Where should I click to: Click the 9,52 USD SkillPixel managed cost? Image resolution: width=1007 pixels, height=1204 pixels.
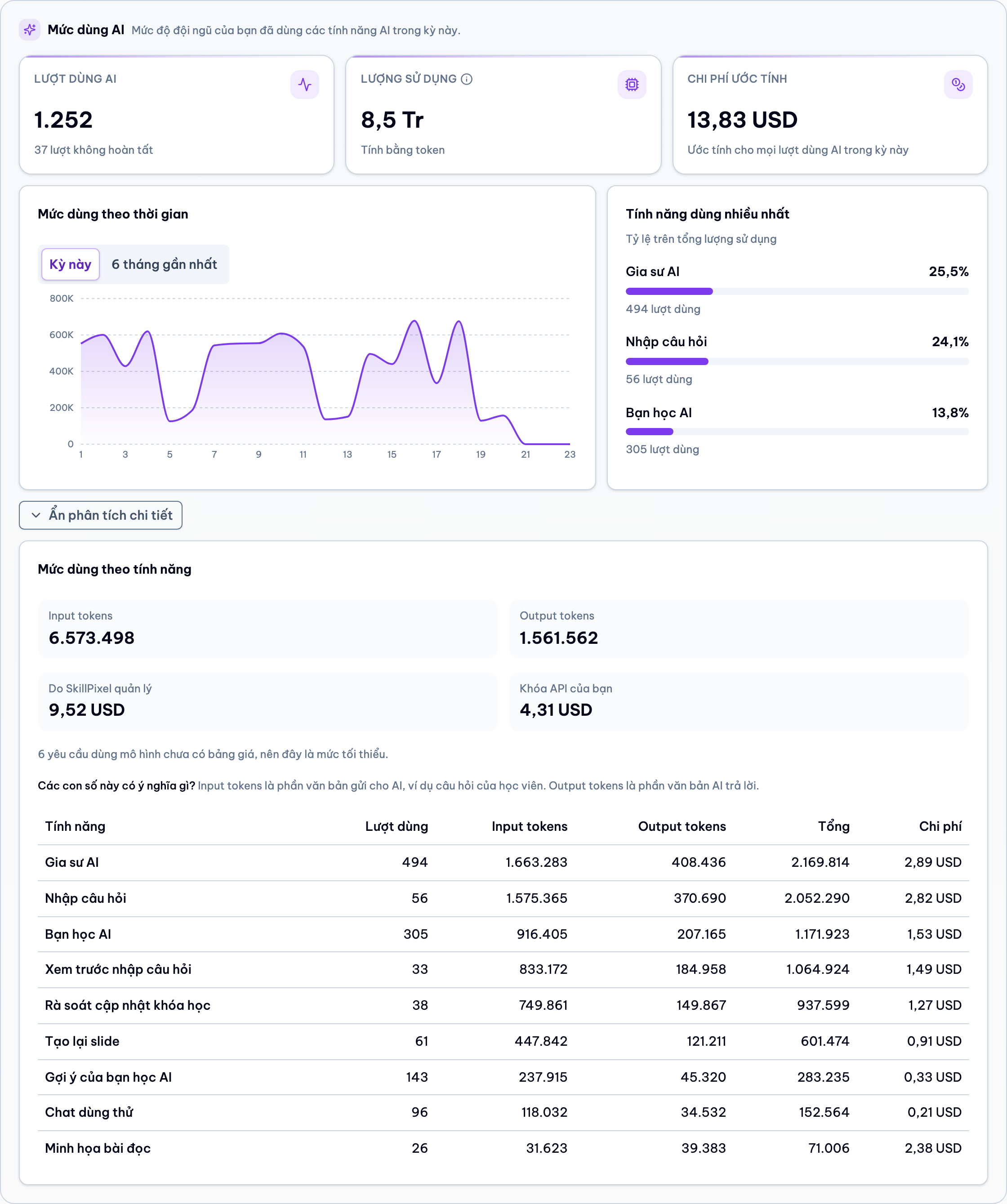tap(87, 710)
